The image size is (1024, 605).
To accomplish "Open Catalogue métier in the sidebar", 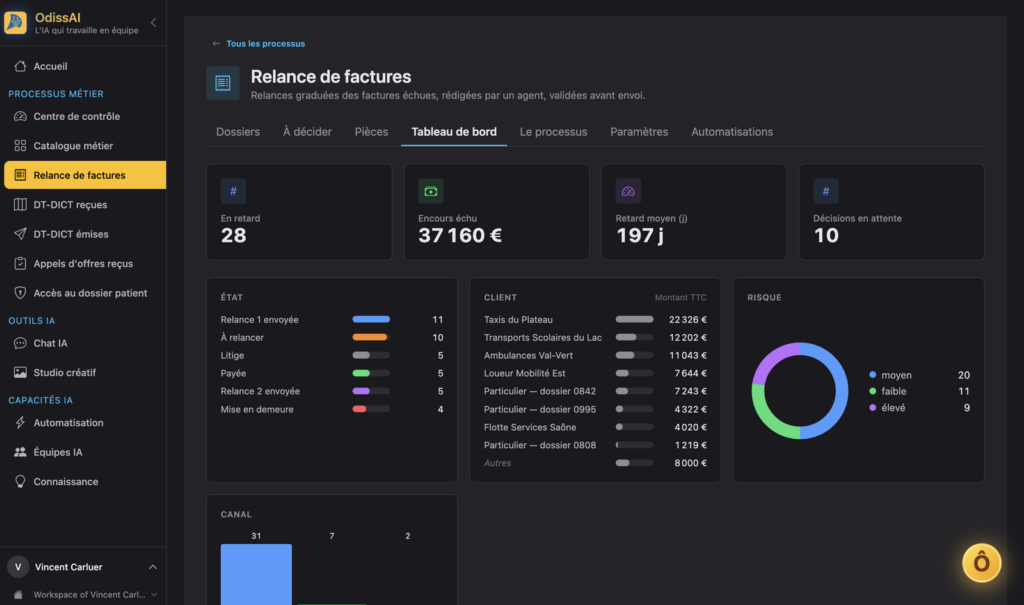I will point(84,146).
